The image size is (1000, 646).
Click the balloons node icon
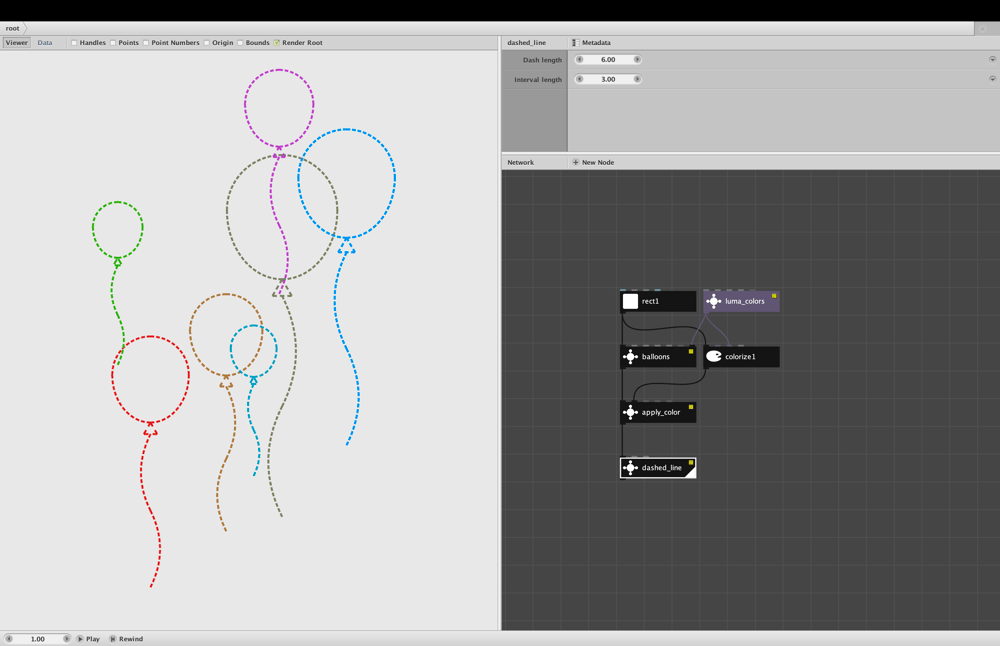click(630, 356)
